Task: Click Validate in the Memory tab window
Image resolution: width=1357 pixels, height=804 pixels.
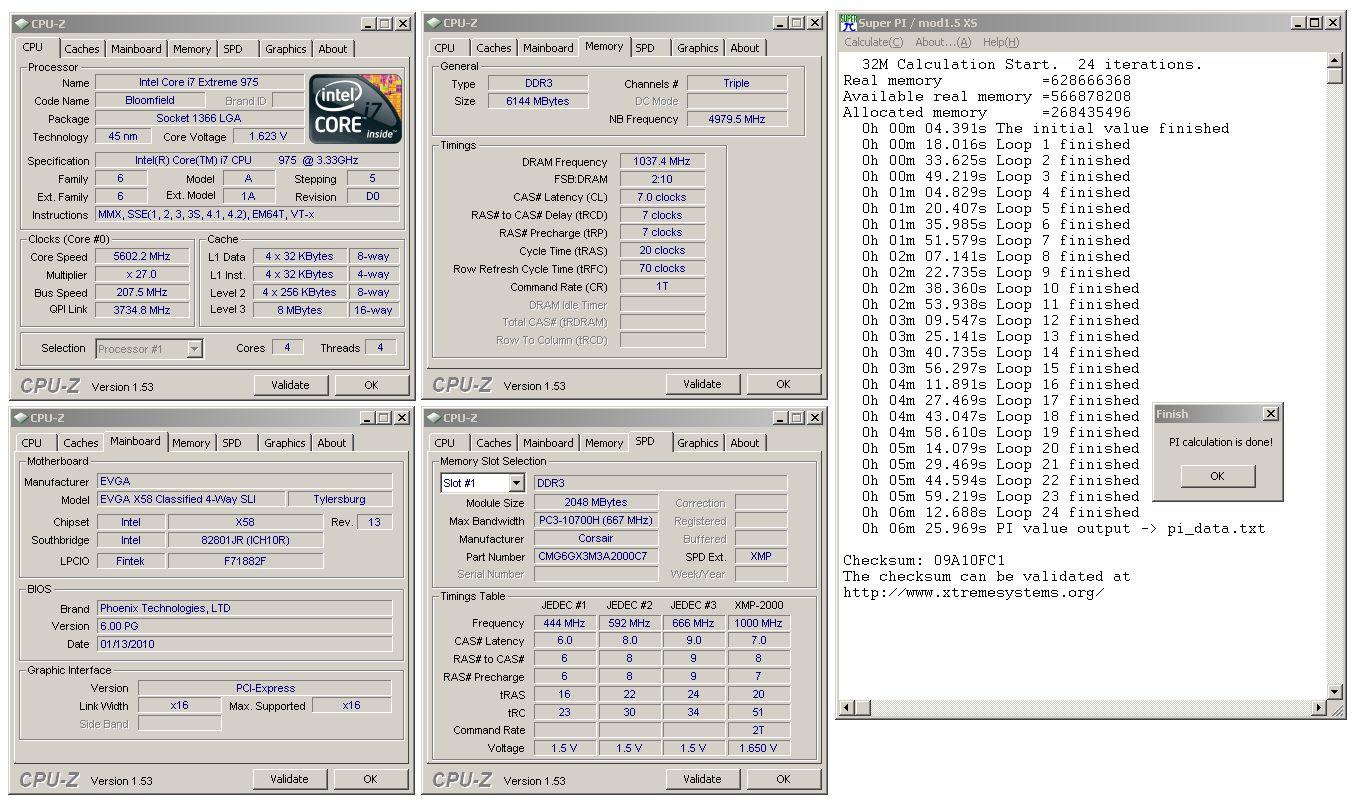Action: [702, 384]
